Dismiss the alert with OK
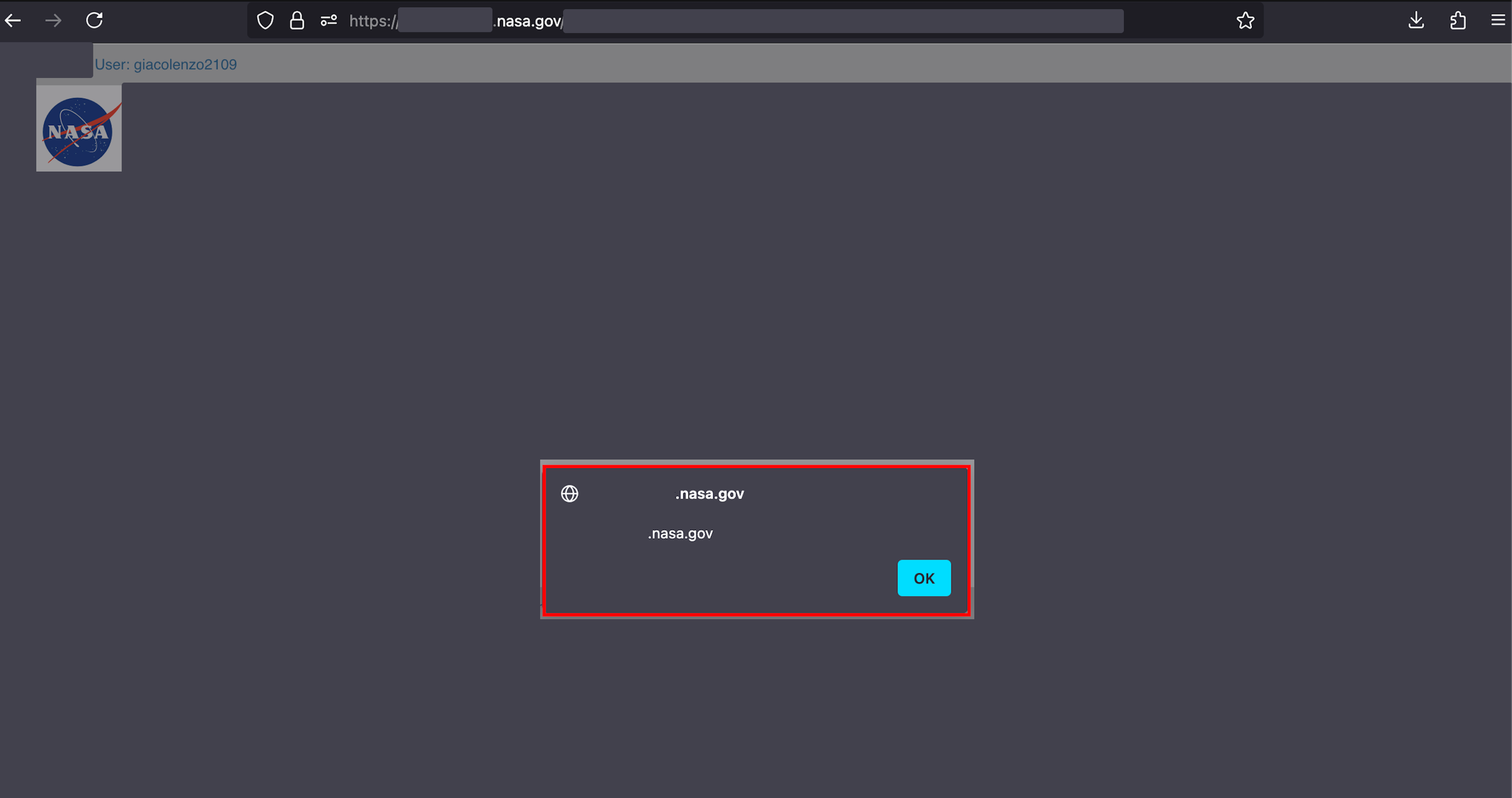The width and height of the screenshot is (1512, 798). coord(924,578)
